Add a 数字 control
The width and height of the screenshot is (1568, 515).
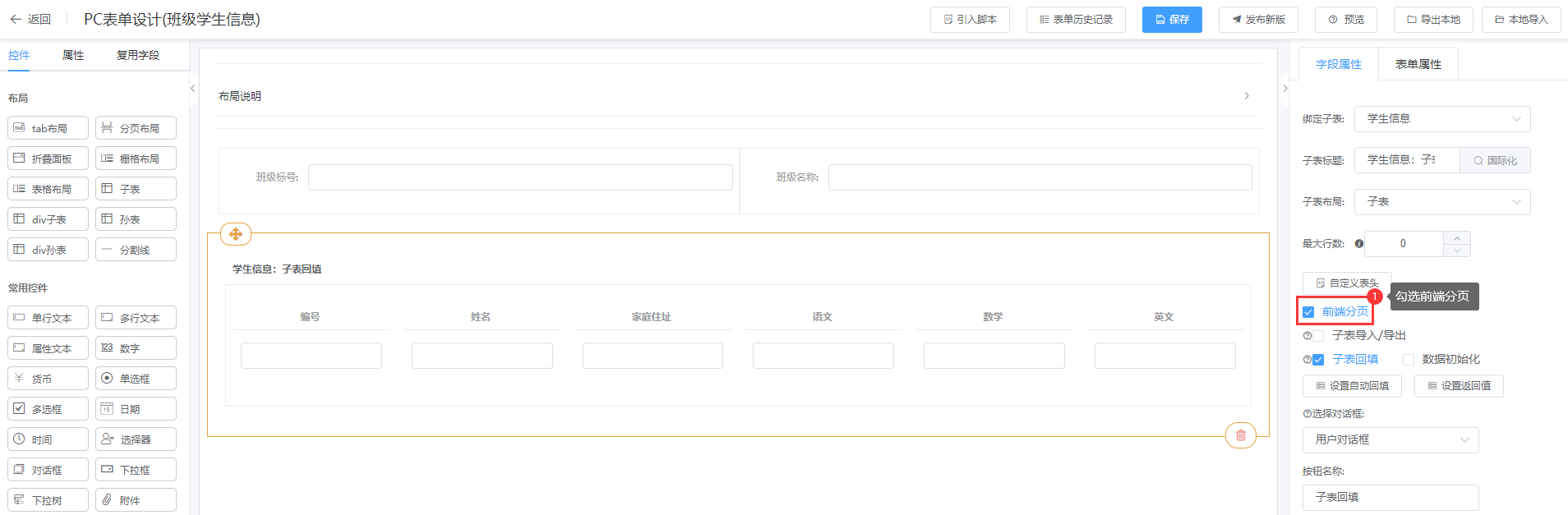click(136, 348)
